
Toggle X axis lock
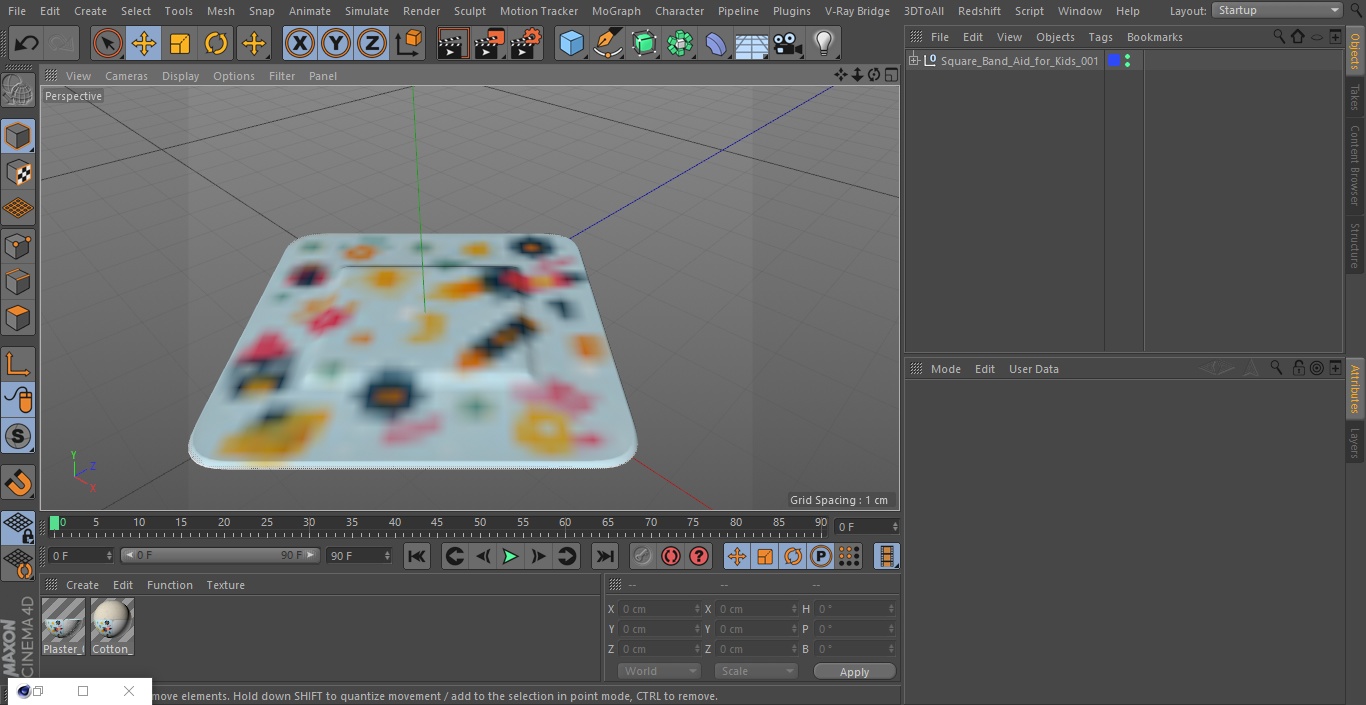point(300,44)
